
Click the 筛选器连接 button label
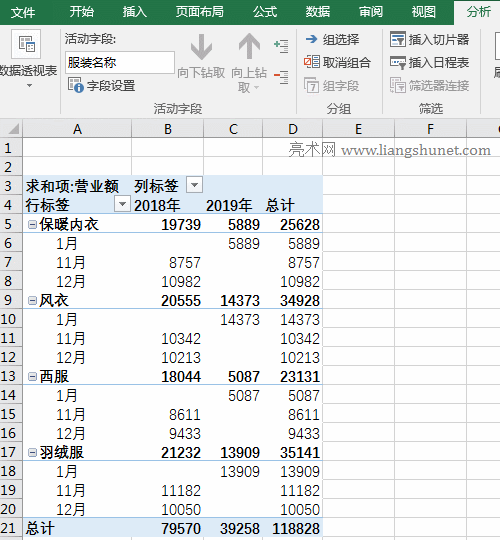[x=439, y=85]
